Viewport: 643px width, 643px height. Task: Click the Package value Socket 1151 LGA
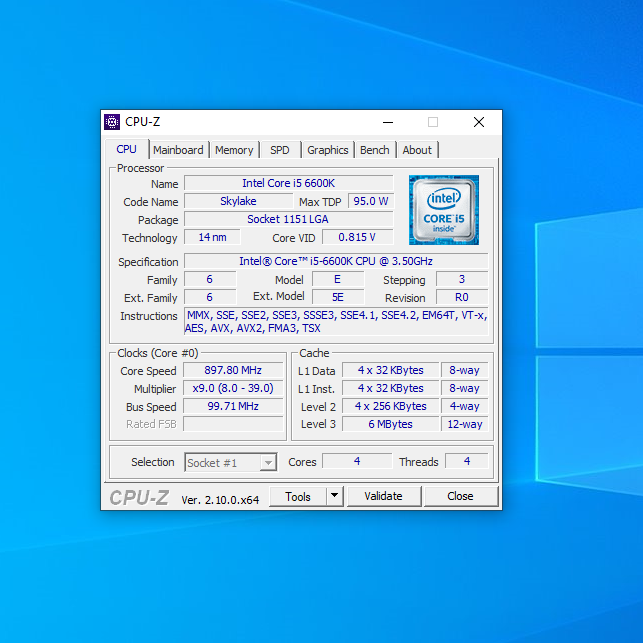[289, 219]
